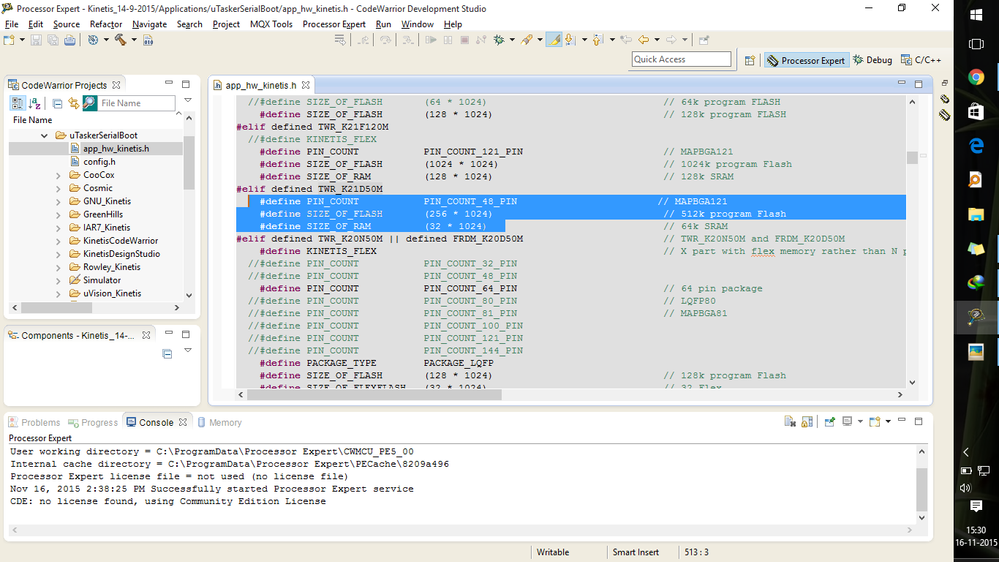Expand the Simulator folder
The width and height of the screenshot is (999, 562).
[58, 280]
